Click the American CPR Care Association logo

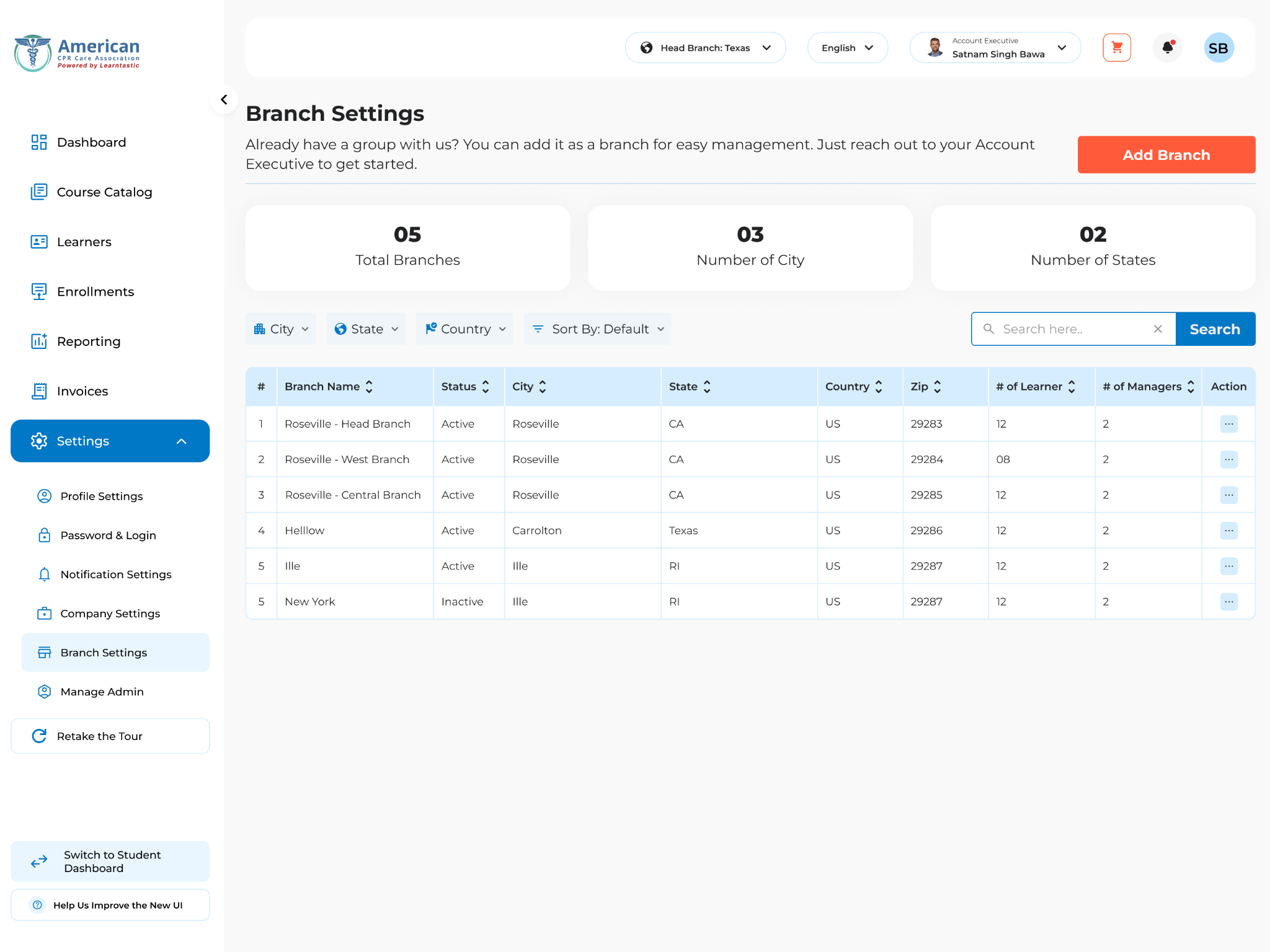(x=77, y=53)
